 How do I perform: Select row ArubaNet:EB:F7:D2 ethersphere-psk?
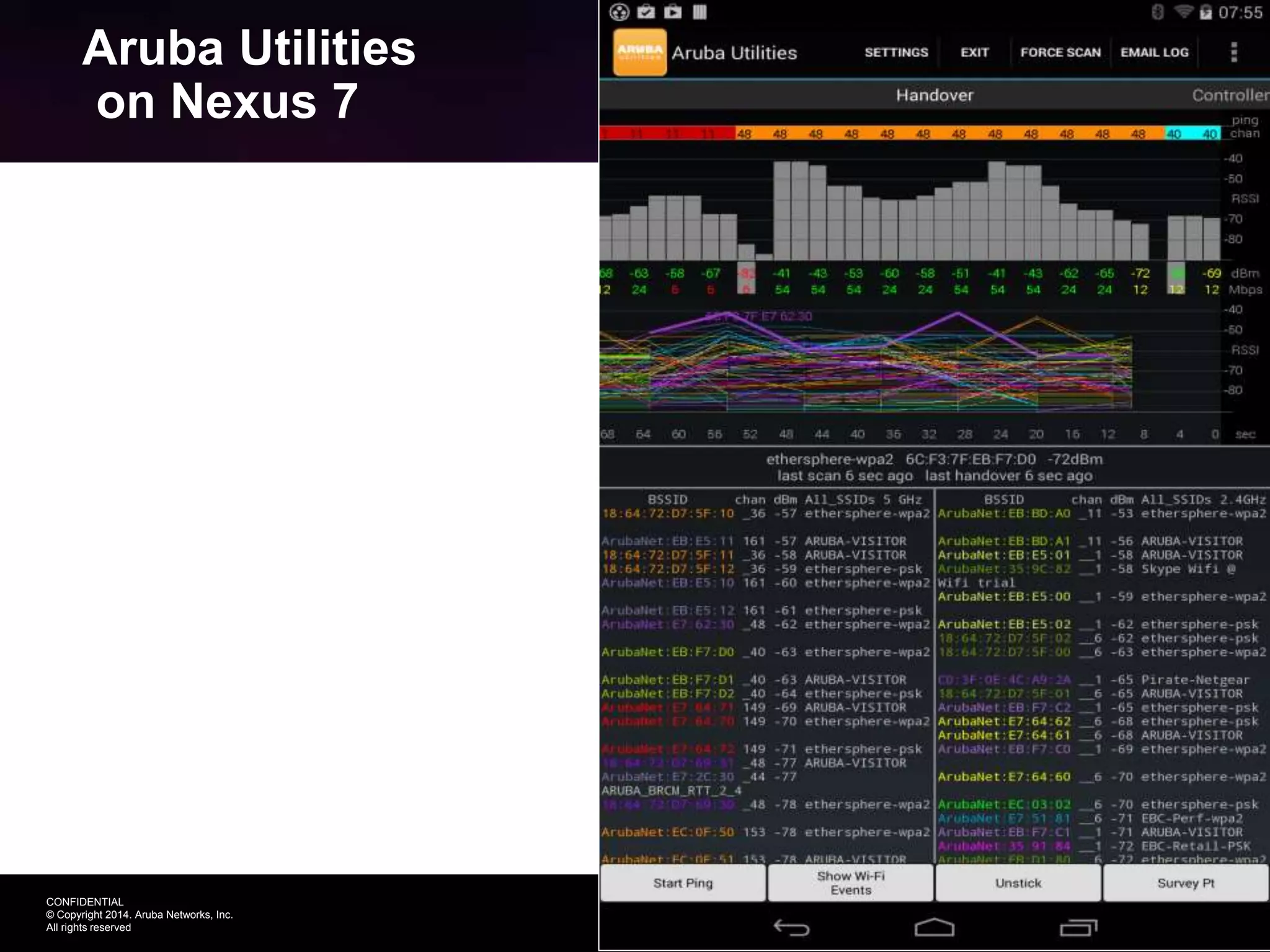coord(766,694)
